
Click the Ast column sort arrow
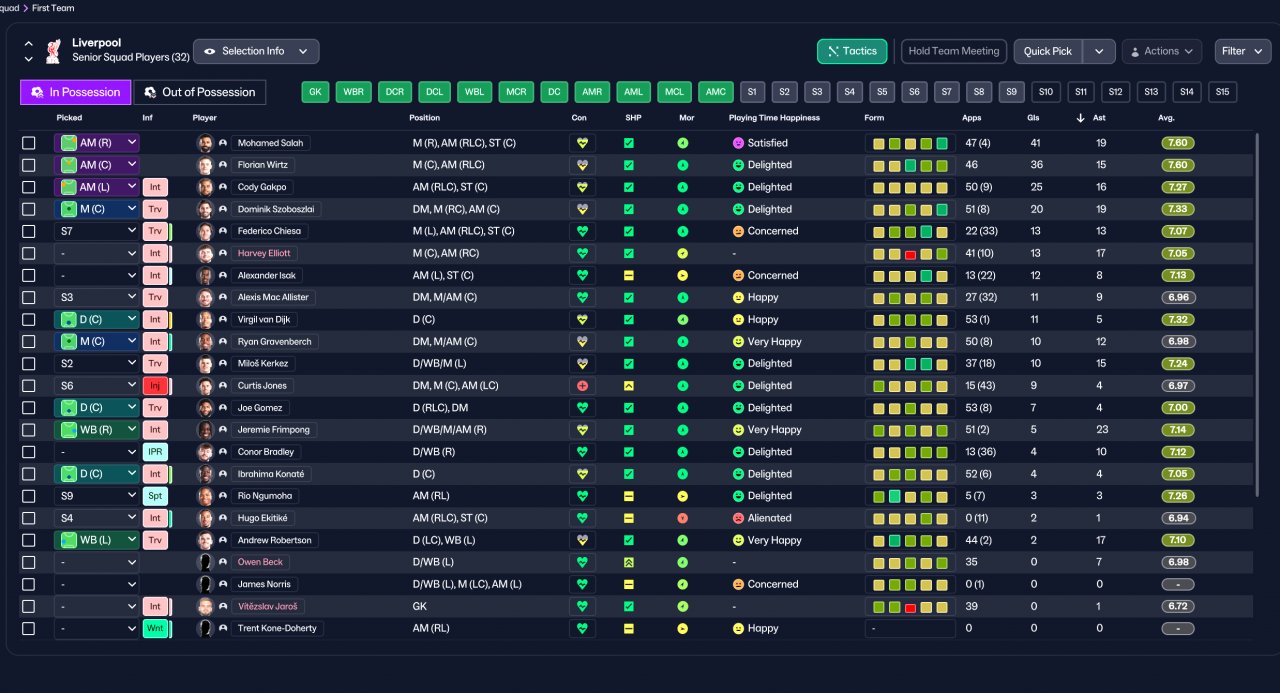(x=1079, y=118)
